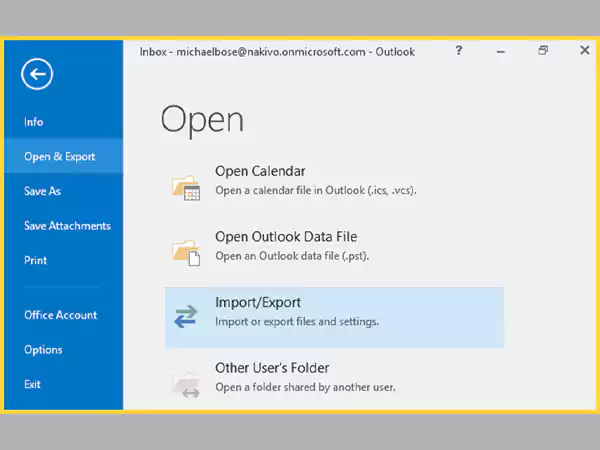Close the Outlook window
Screen dimensions: 600x450
click(584, 50)
